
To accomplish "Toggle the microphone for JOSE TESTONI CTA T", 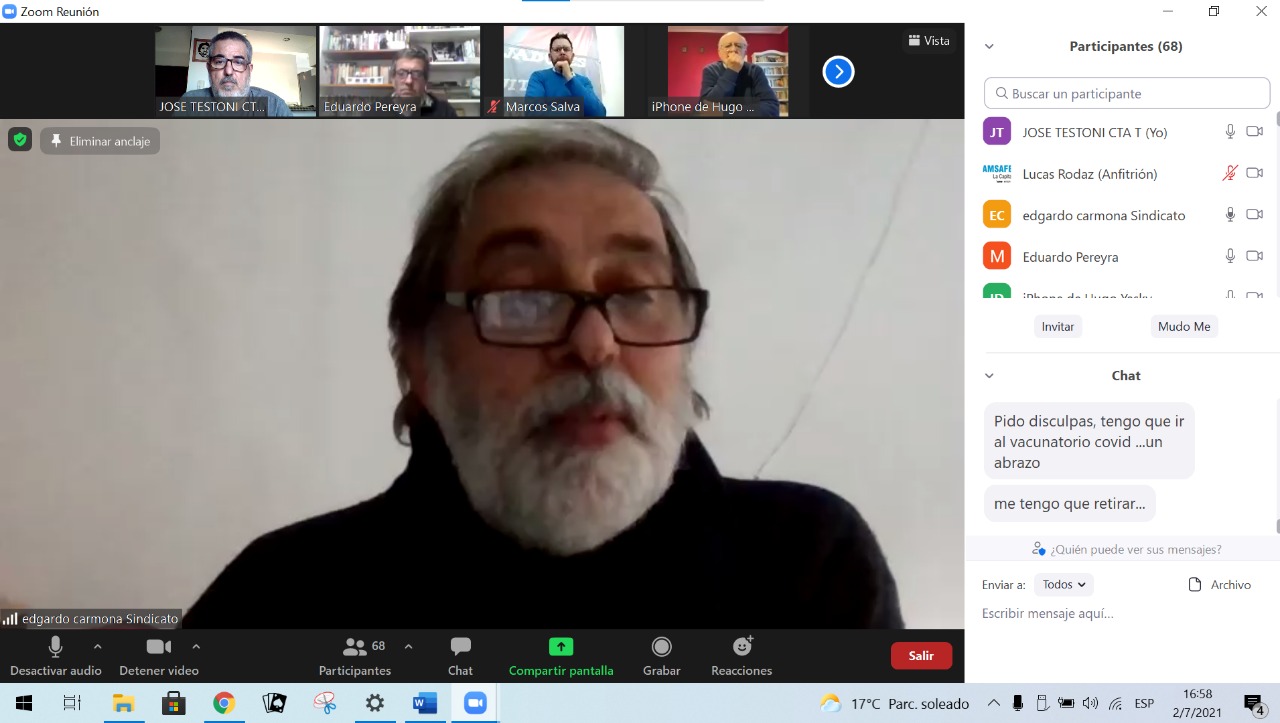I will (1231, 131).
